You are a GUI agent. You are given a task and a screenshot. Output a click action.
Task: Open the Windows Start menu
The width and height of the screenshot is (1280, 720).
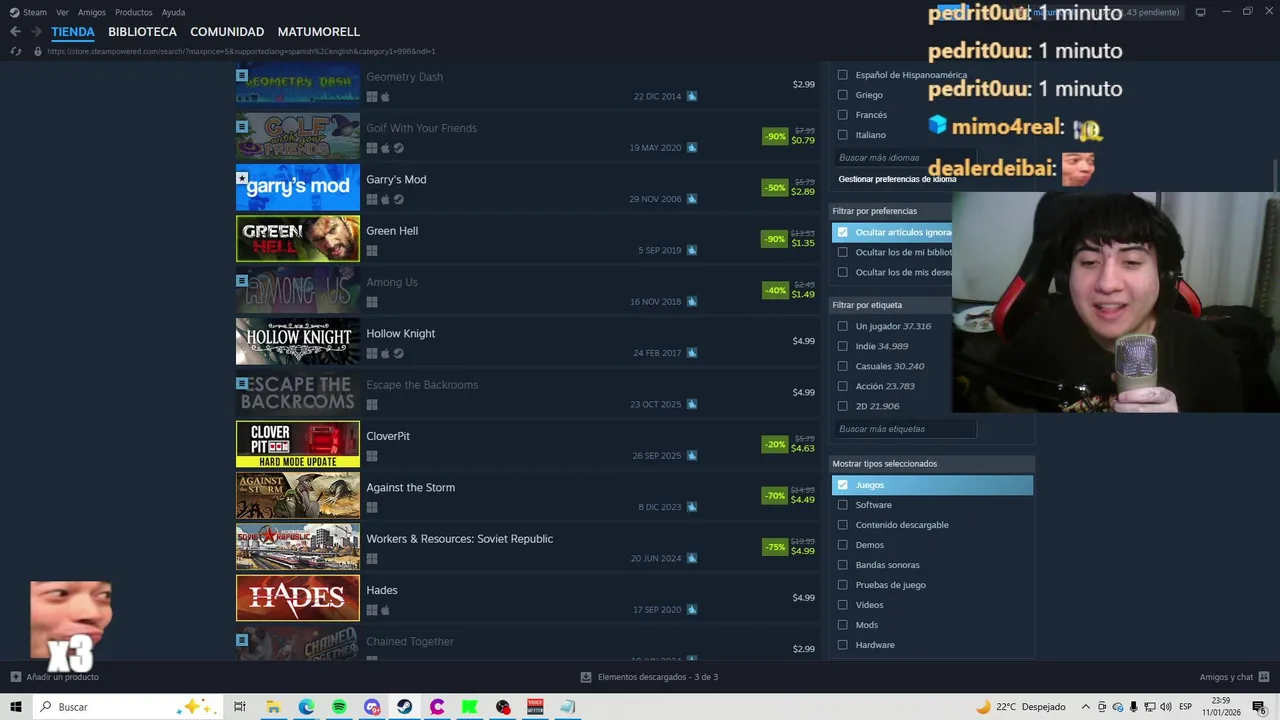pos(16,707)
